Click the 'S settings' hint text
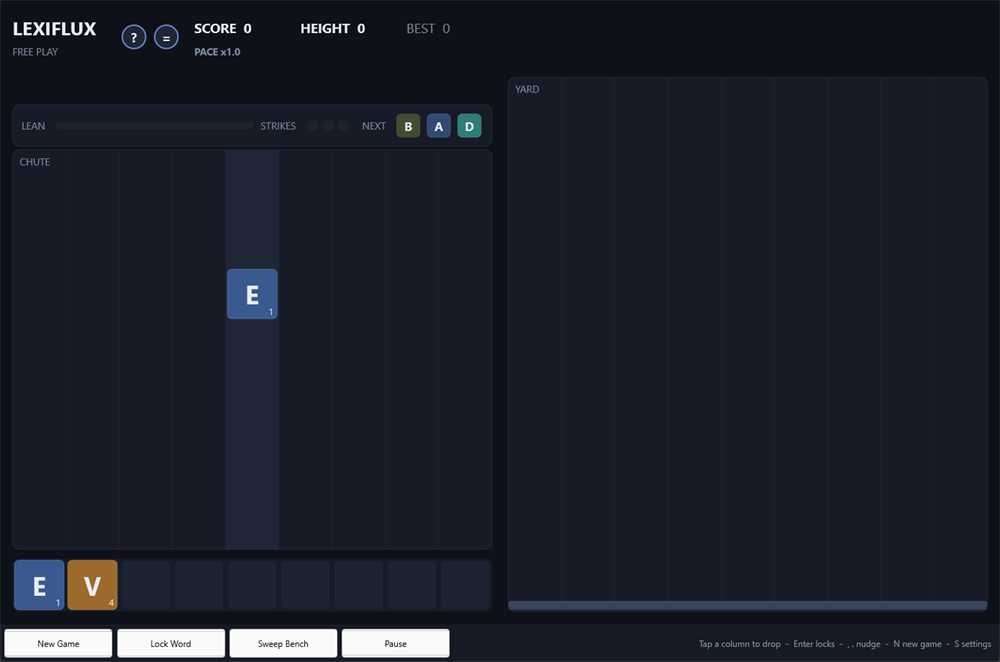Screen dimensions: 1000x662 point(973,644)
